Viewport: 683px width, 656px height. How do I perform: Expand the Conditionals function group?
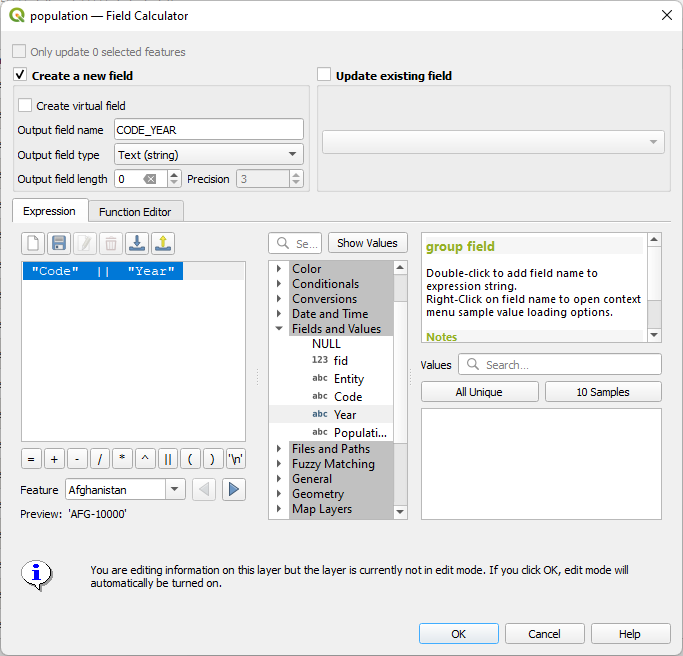tap(279, 284)
